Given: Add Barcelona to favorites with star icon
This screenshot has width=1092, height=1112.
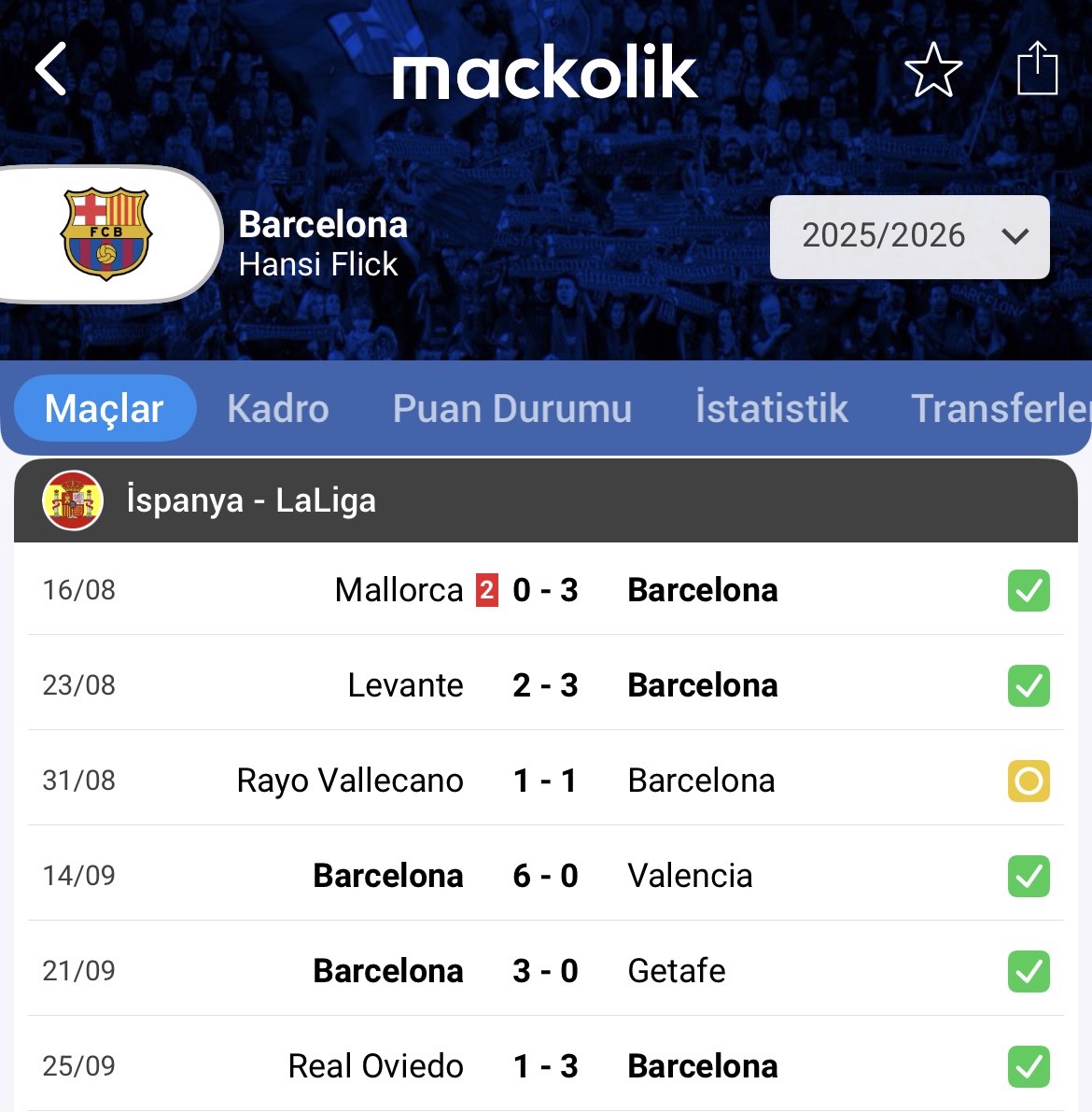Looking at the screenshot, I should pyautogui.click(x=933, y=69).
